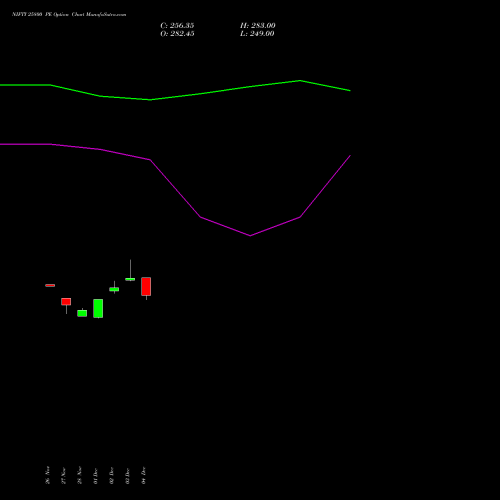
Task: Click the red candlestick for 27 Nov
Action: click(x=66, y=302)
